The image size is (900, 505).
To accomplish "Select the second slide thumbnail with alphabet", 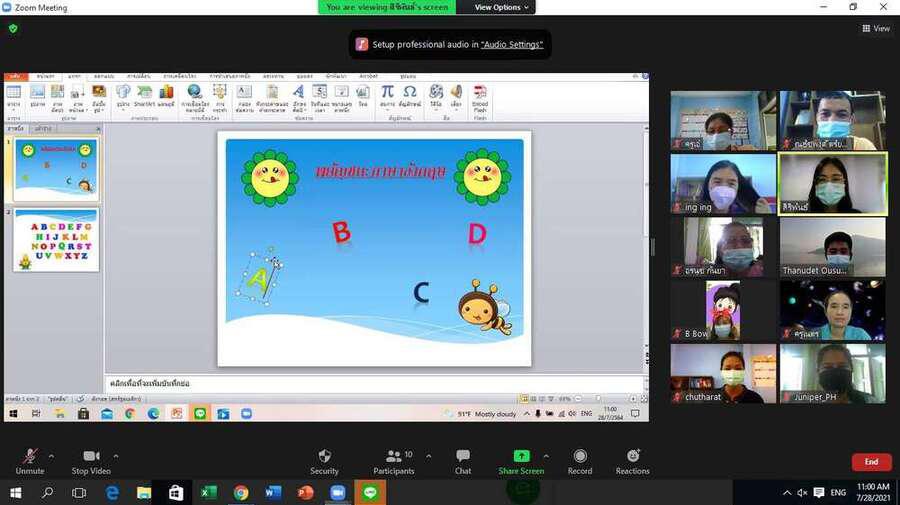I will pyautogui.click(x=56, y=240).
